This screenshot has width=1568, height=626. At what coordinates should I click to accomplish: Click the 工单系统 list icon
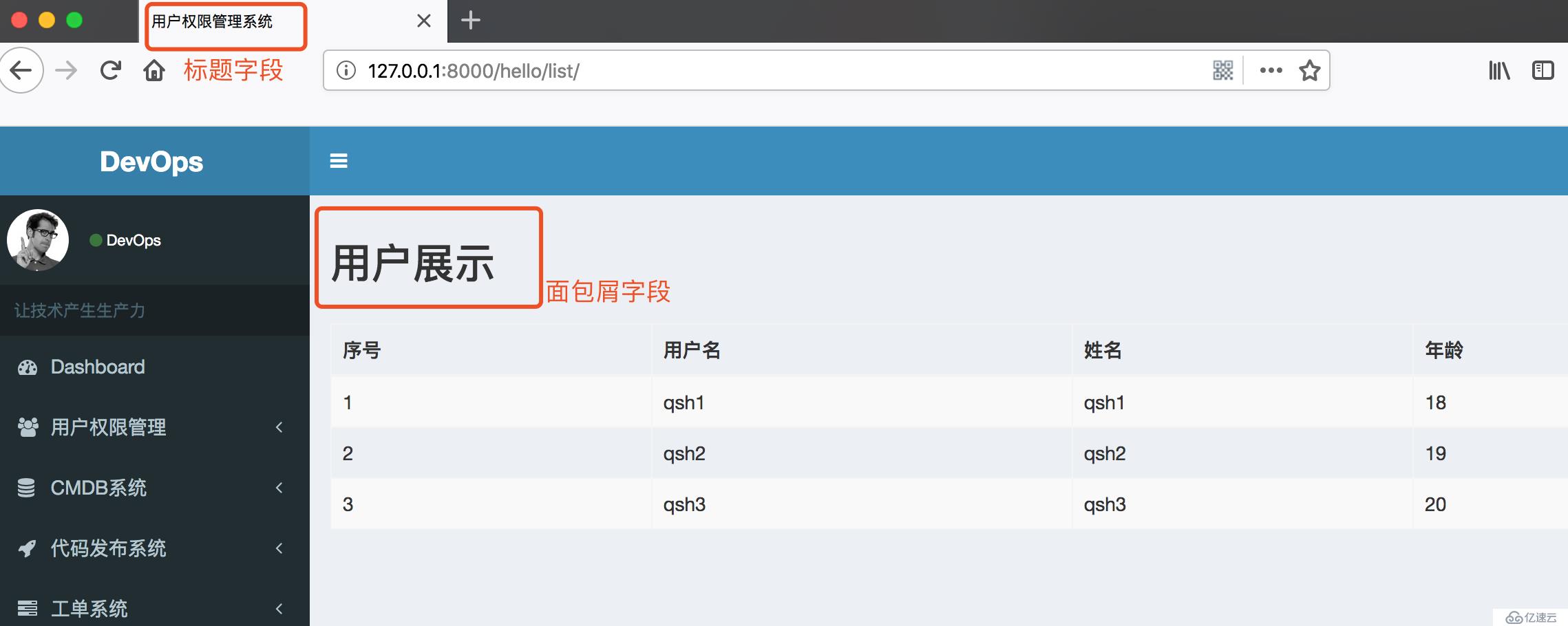[x=28, y=608]
